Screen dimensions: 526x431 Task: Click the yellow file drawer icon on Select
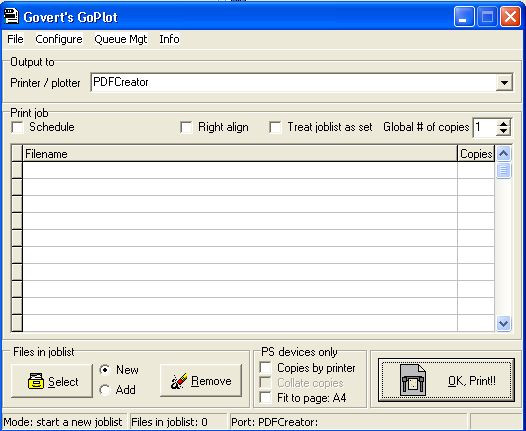tap(36, 382)
